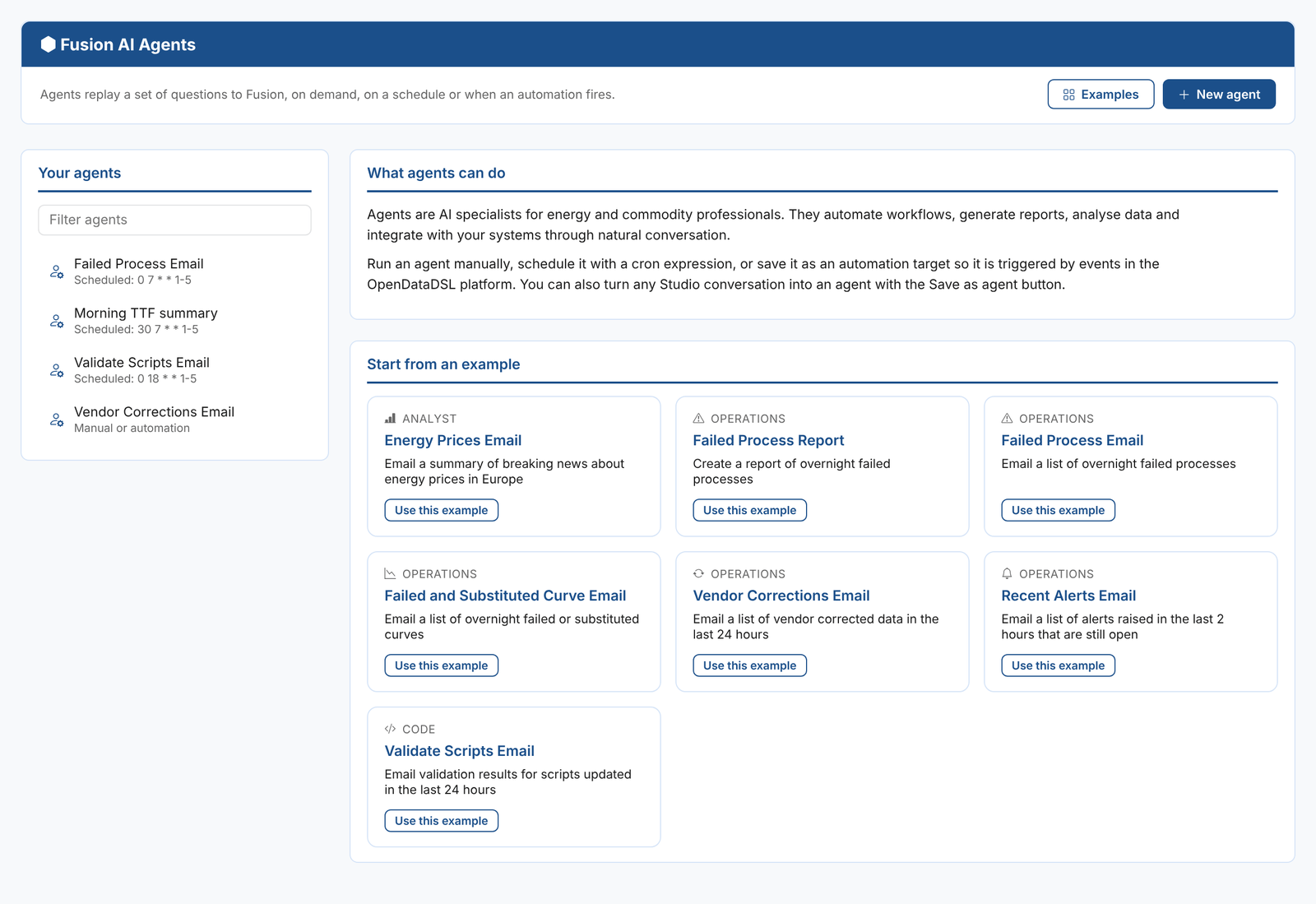Click the 'What agents can do' heading

point(436,173)
